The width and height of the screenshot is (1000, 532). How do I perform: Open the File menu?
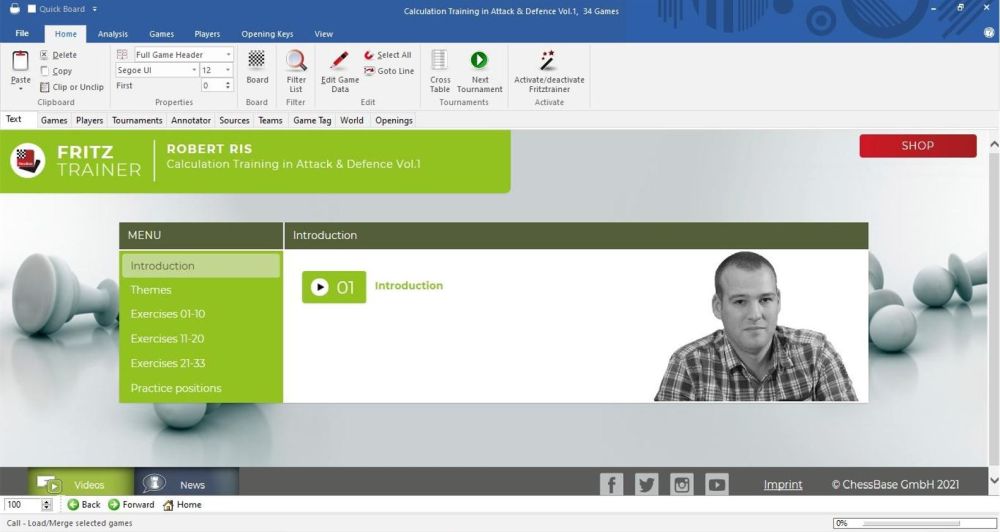(x=22, y=34)
